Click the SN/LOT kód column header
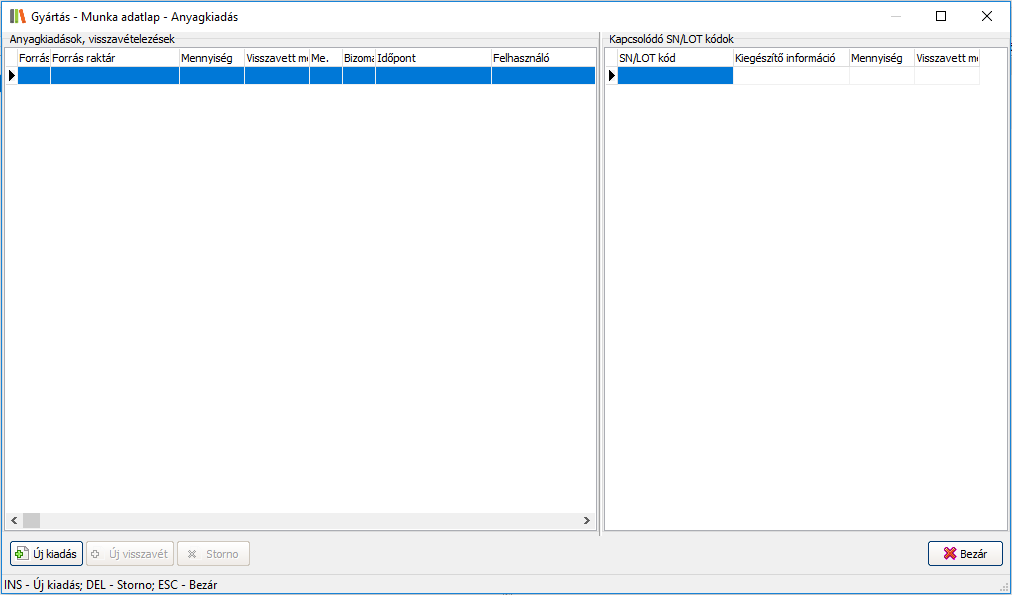Screen dimensions: 1012x595 [x=674, y=59]
